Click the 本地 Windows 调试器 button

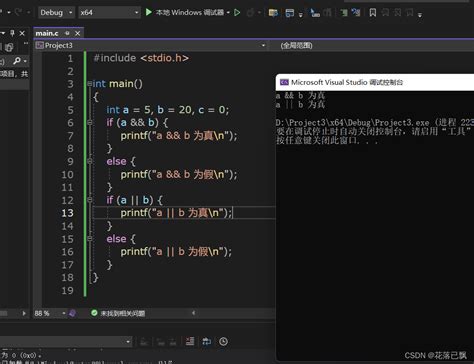click(188, 13)
